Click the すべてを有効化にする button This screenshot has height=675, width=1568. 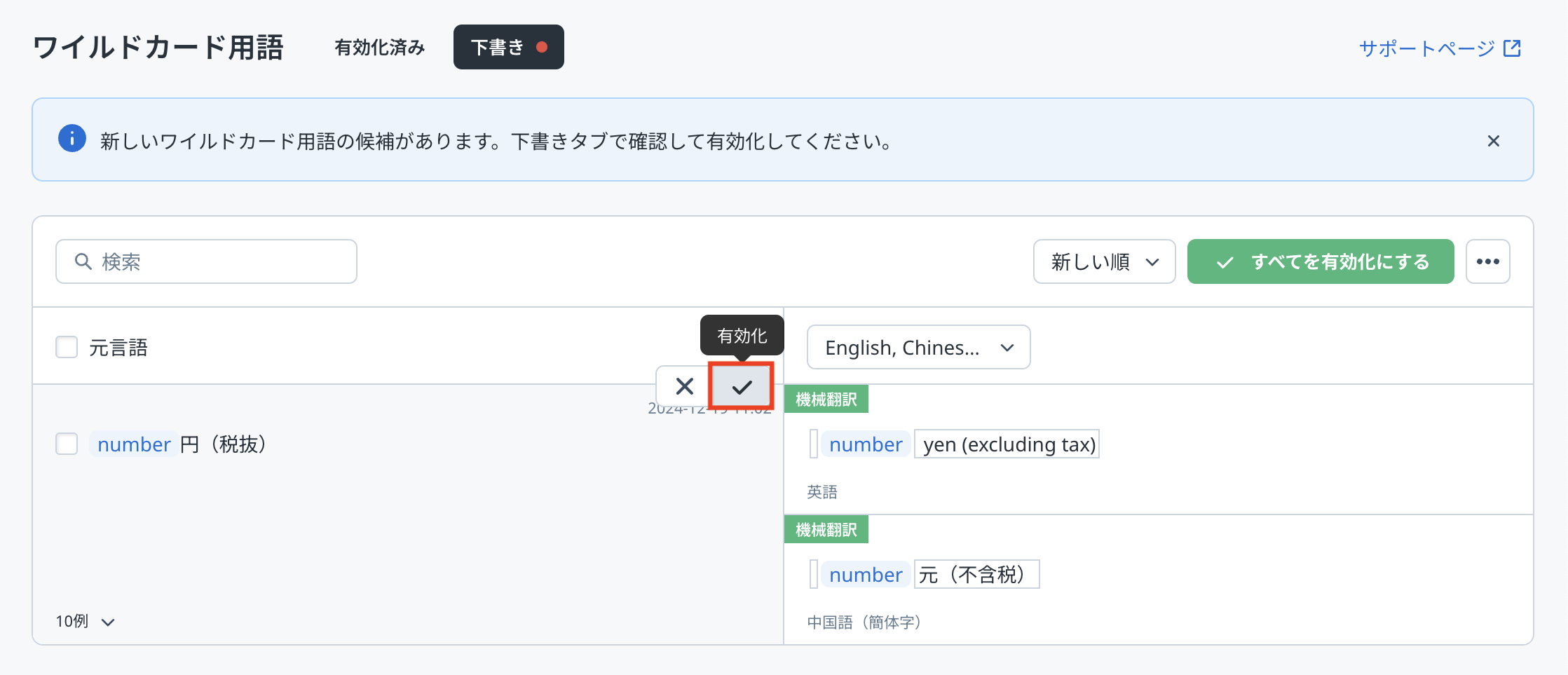[1320, 261]
